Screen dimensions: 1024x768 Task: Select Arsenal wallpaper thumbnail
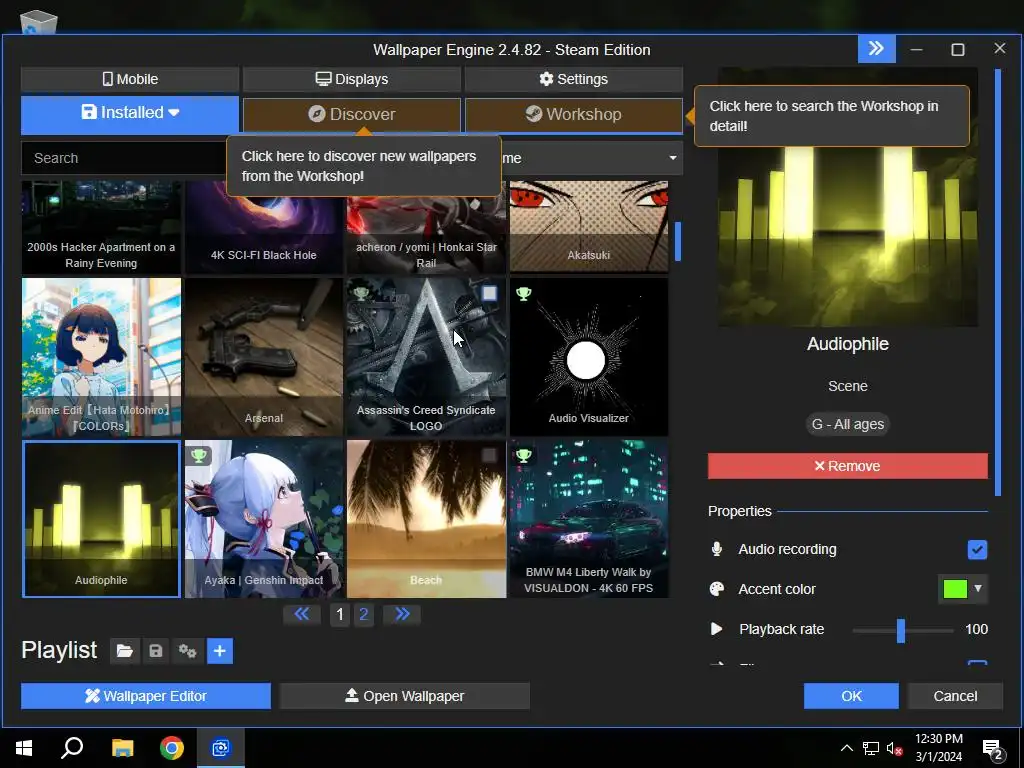264,357
